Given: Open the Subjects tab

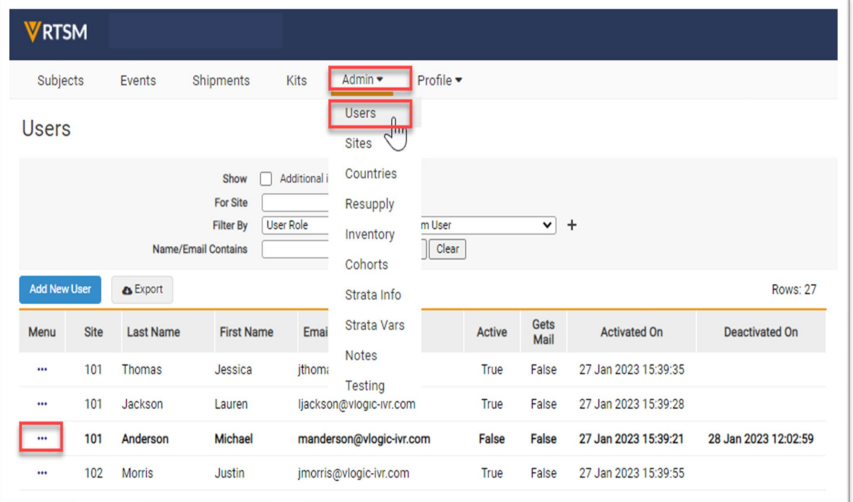Looking at the screenshot, I should tap(60, 81).
